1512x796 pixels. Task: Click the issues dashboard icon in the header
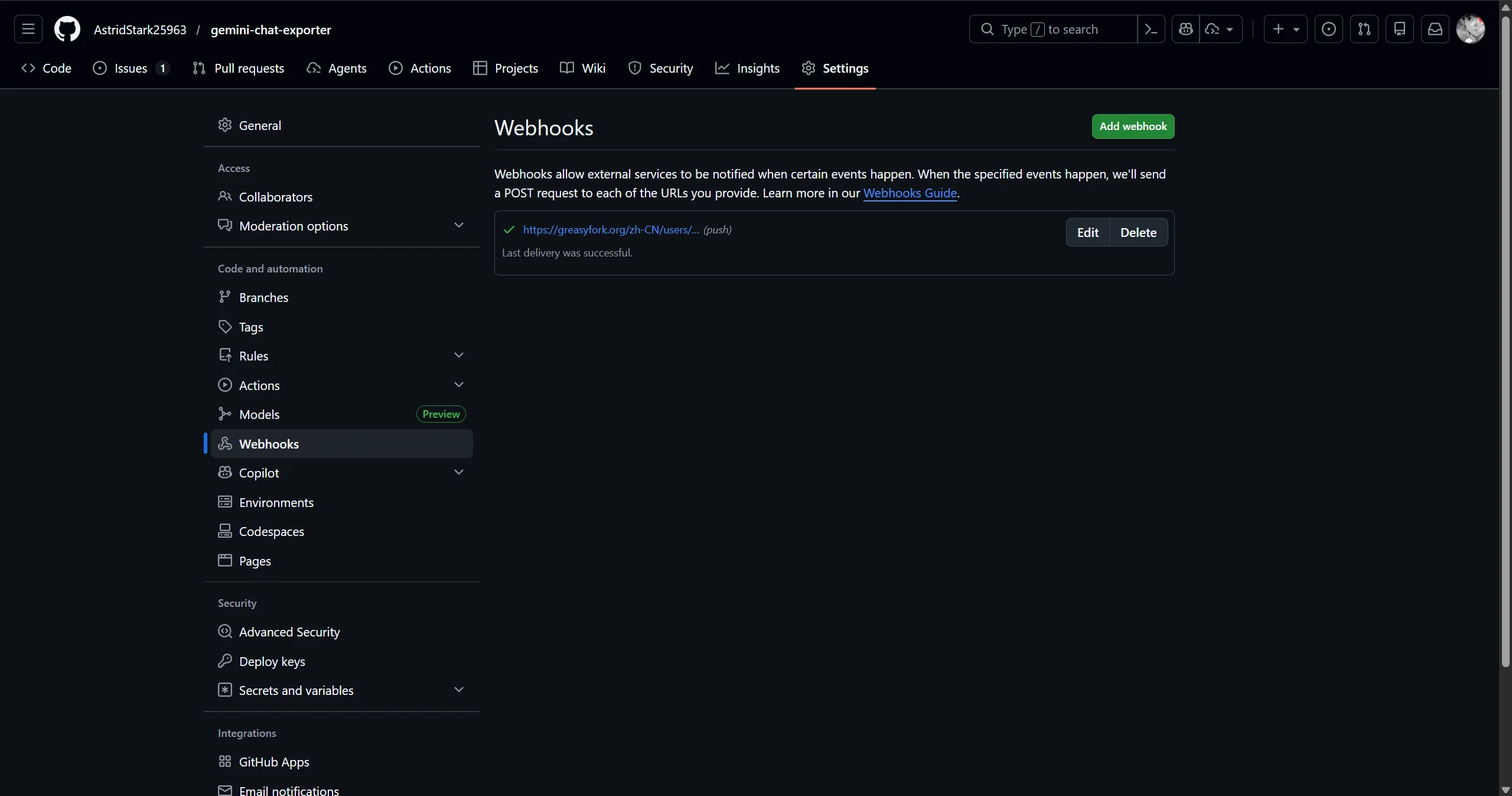(x=1329, y=29)
